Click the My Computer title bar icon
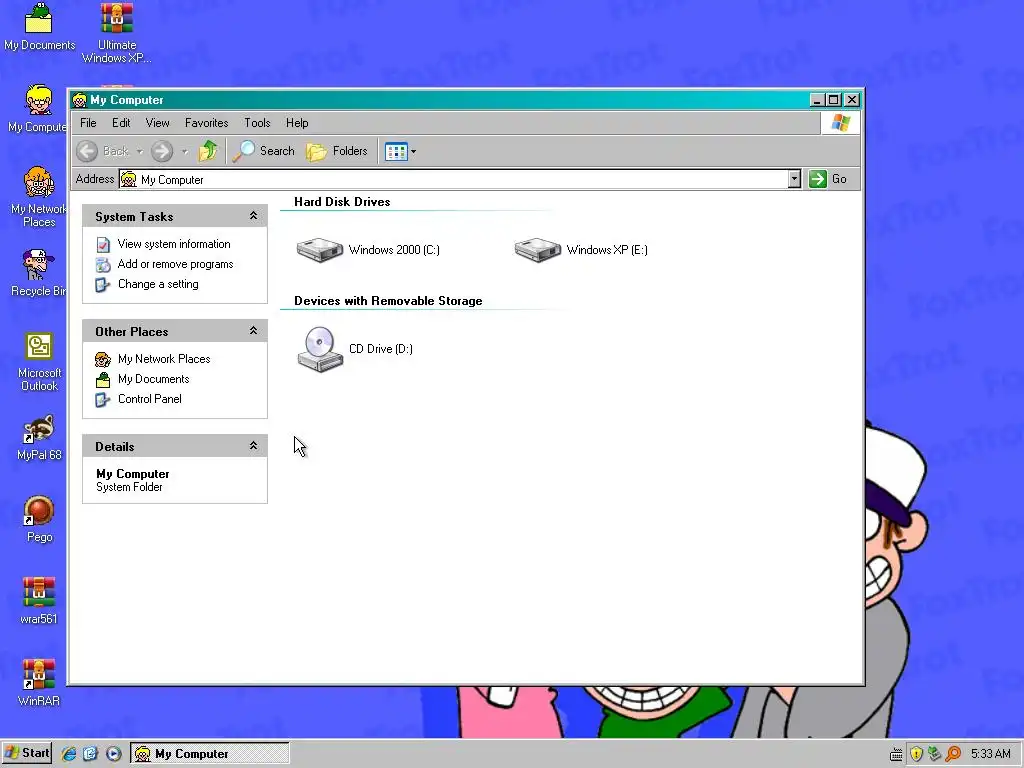The height and width of the screenshot is (768, 1024). pyautogui.click(x=80, y=100)
